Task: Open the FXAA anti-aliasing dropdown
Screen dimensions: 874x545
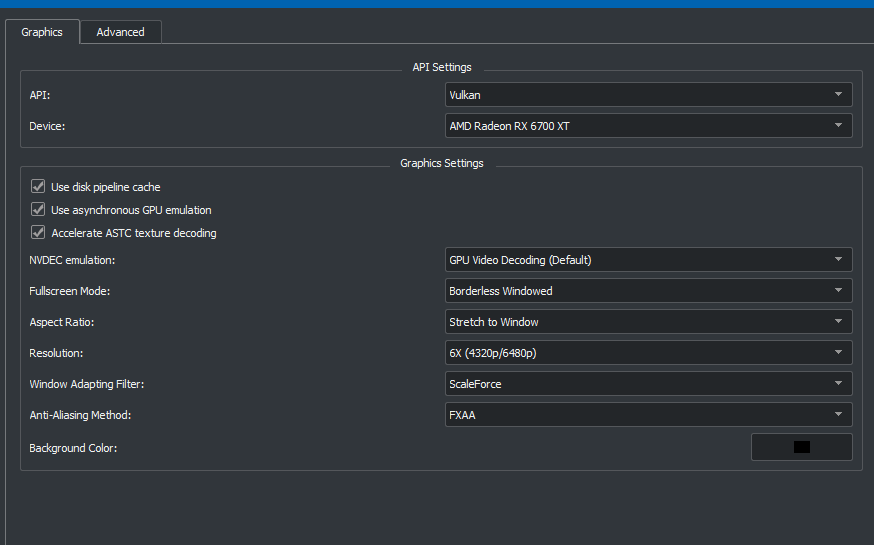Action: pyautogui.click(x=648, y=415)
